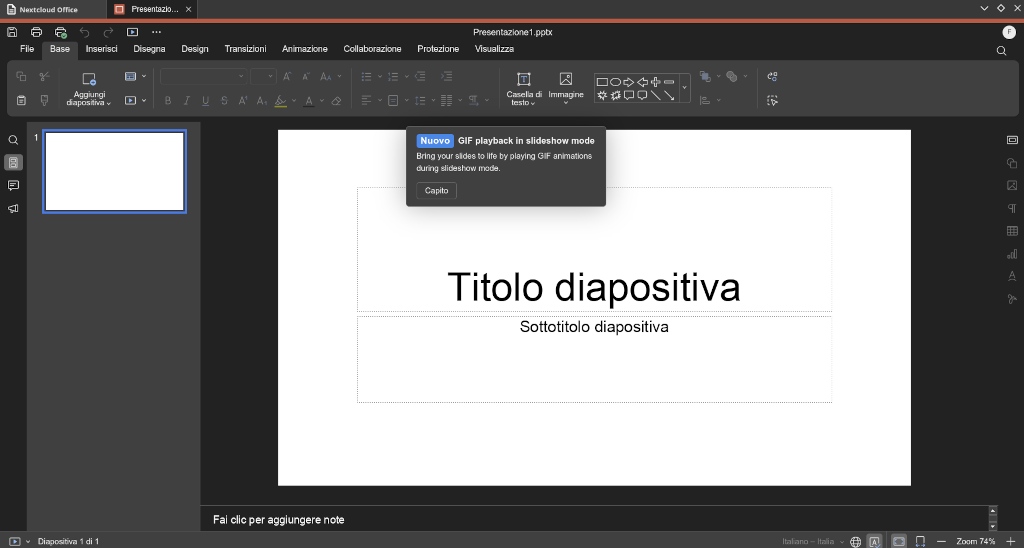
Task: Toggle Strikethrough formatting
Action: 224,101
